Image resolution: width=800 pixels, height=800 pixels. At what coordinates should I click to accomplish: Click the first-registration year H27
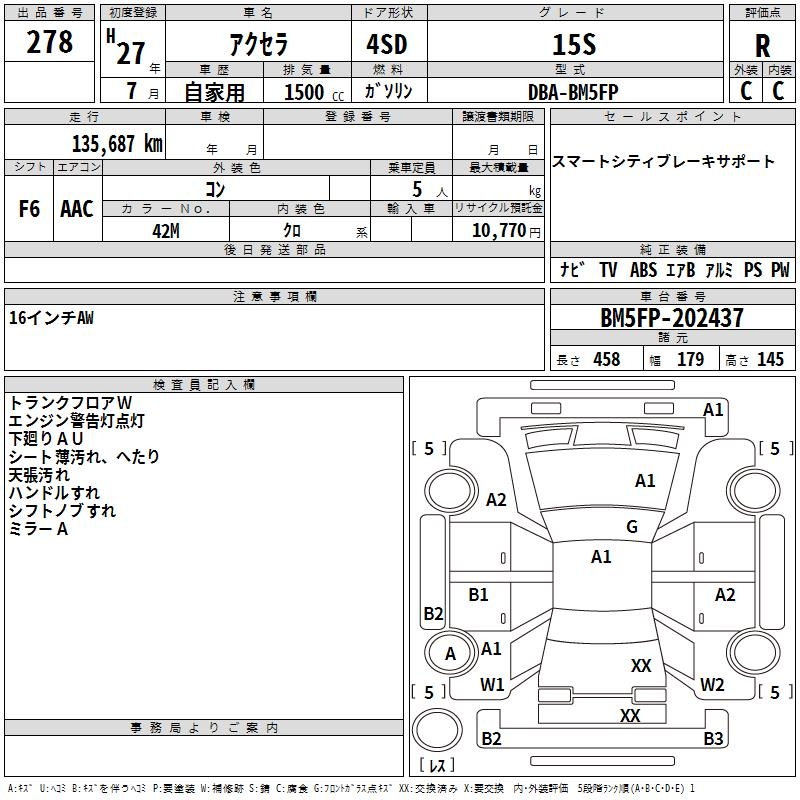126,47
